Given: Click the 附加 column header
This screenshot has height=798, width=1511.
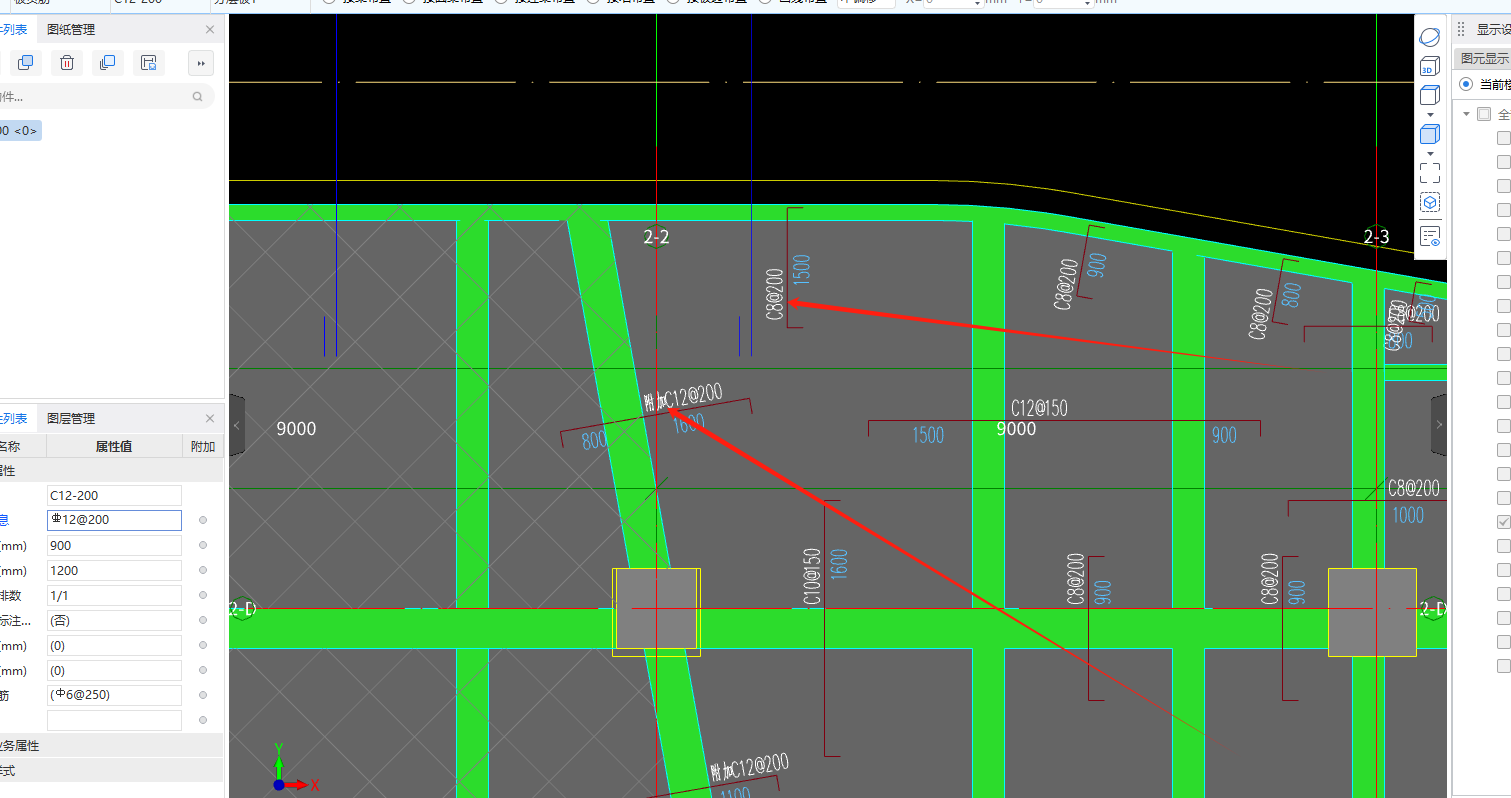Looking at the screenshot, I should tap(203, 446).
